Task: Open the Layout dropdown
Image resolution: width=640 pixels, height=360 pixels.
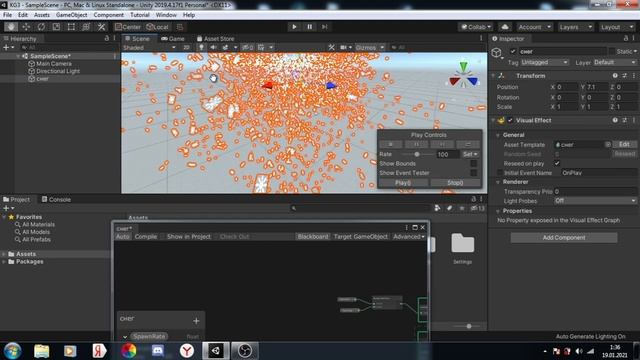Action: 617,27
